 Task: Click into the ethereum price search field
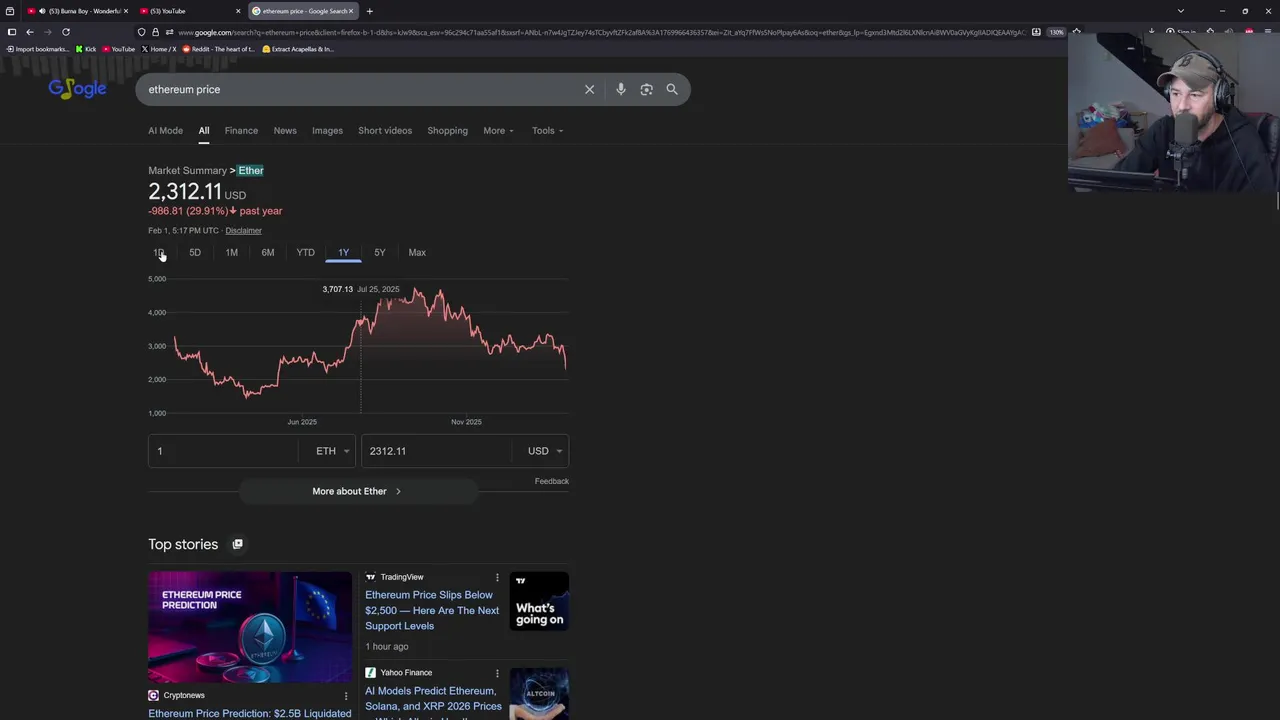pyautogui.click(x=360, y=89)
